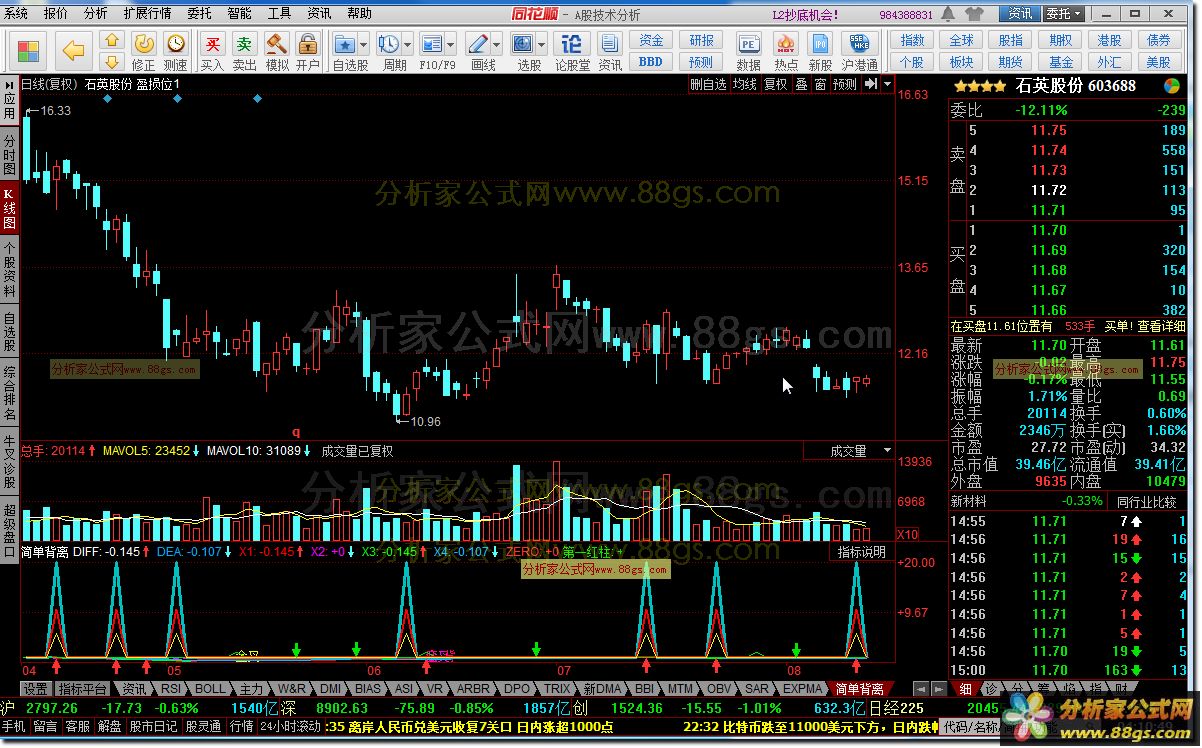
Task: Switch to the RSI indicator tab
Action: click(x=171, y=689)
